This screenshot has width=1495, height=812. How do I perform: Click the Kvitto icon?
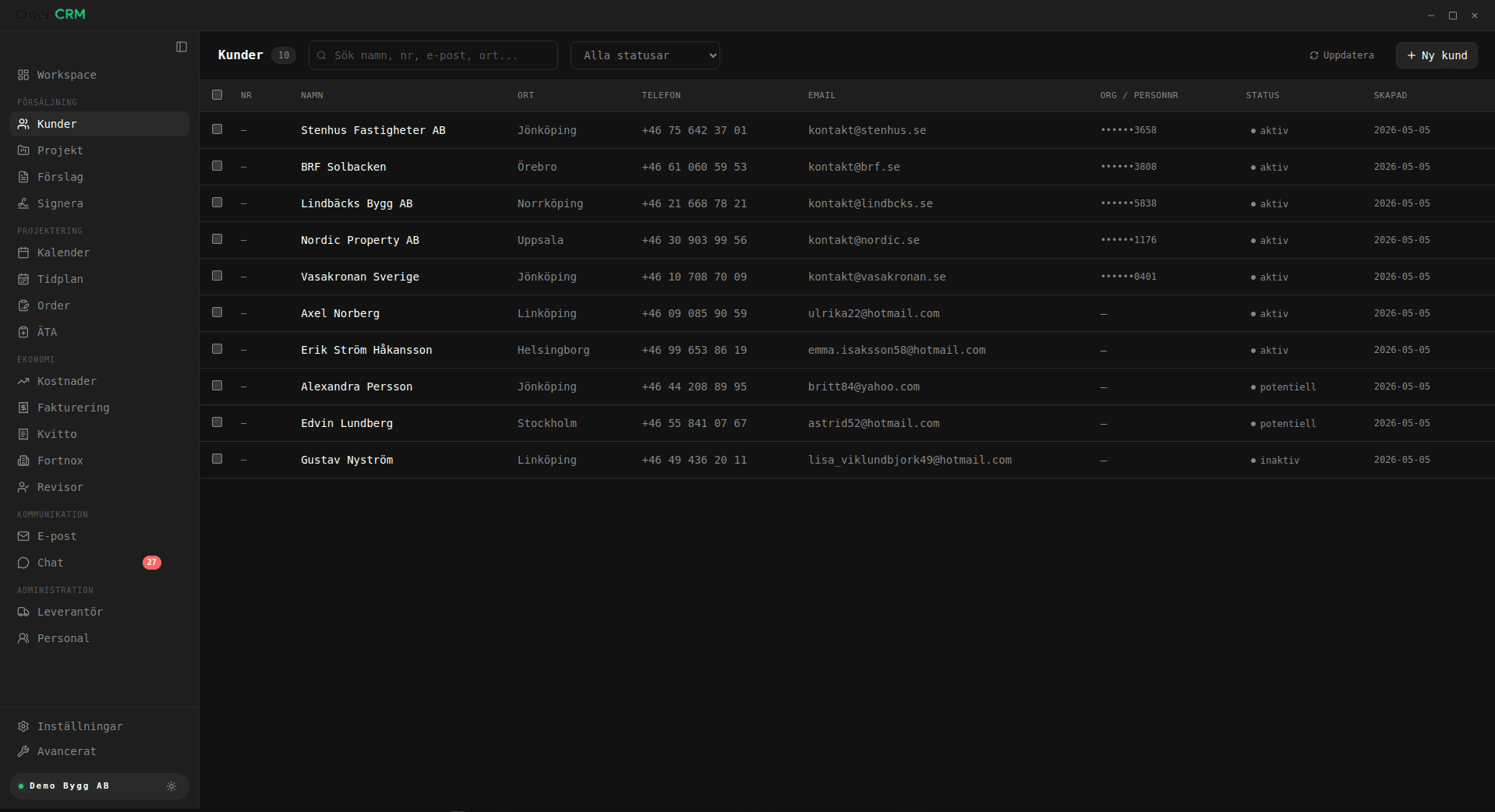pyautogui.click(x=23, y=434)
